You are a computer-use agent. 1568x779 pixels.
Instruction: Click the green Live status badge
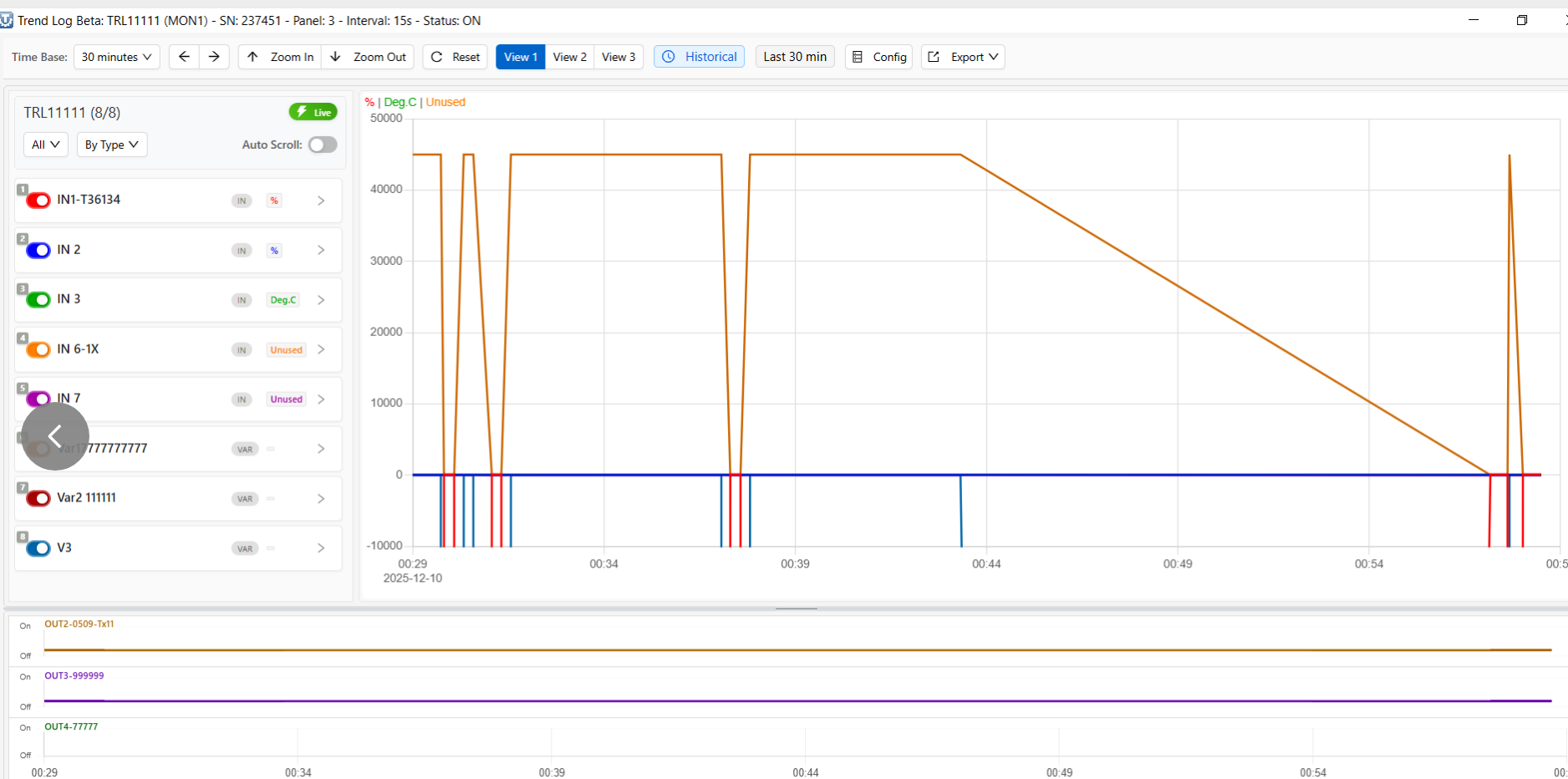(x=313, y=112)
